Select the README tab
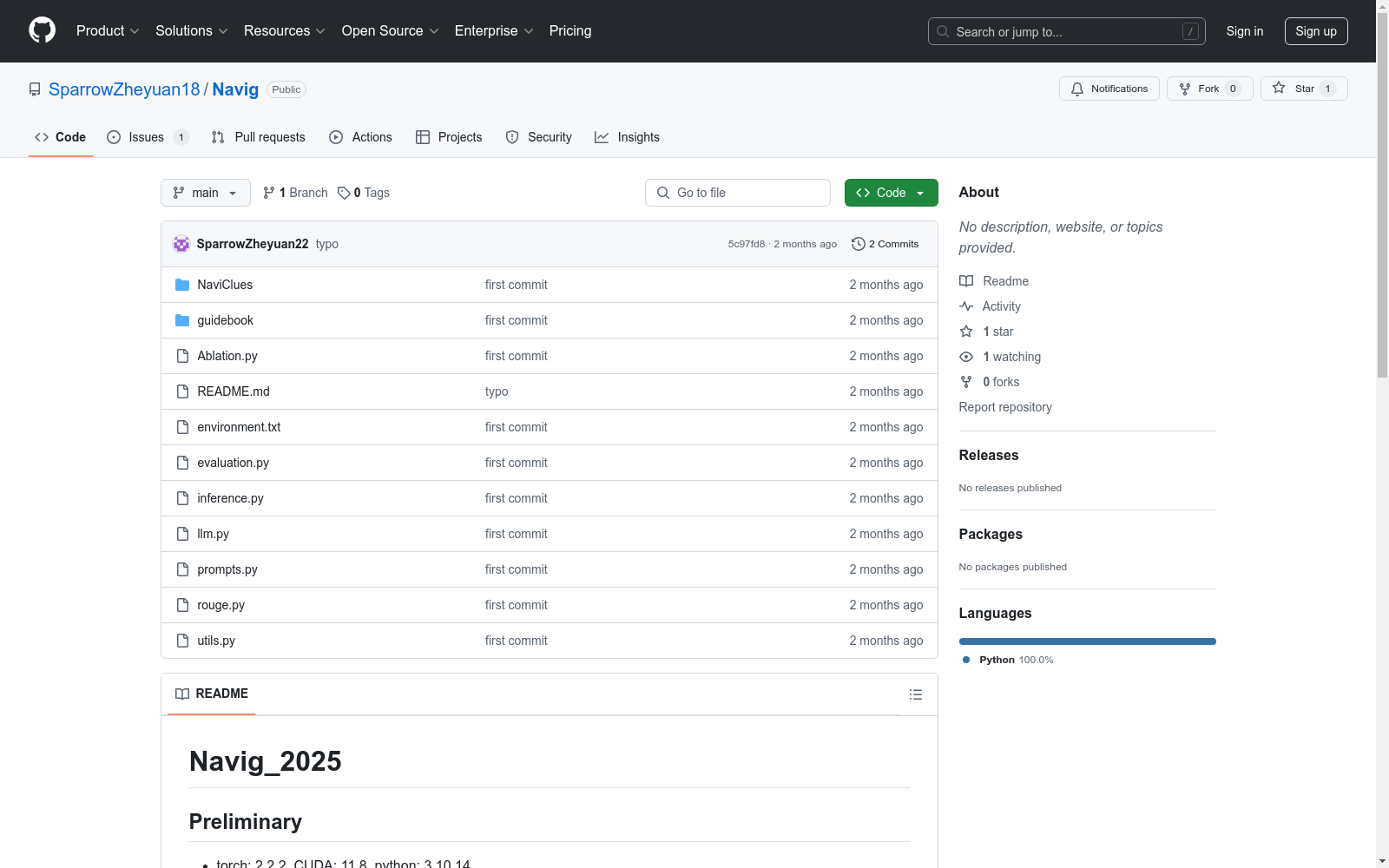The image size is (1389, 868). (212, 694)
